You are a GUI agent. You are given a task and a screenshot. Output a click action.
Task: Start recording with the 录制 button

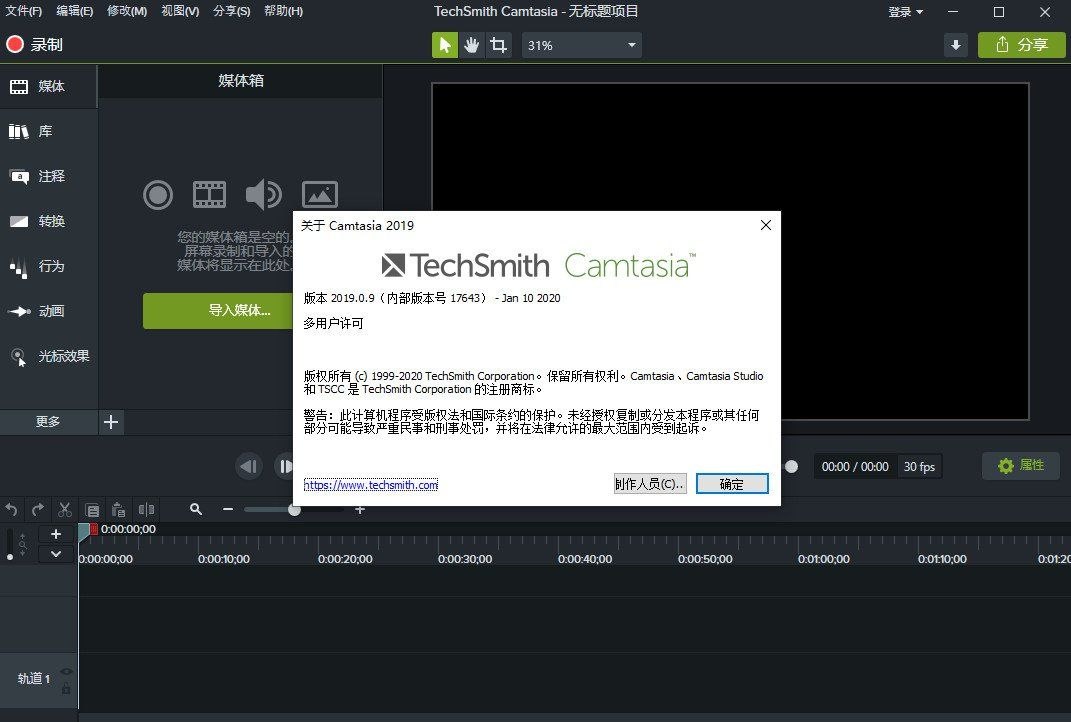pyautogui.click(x=35, y=45)
